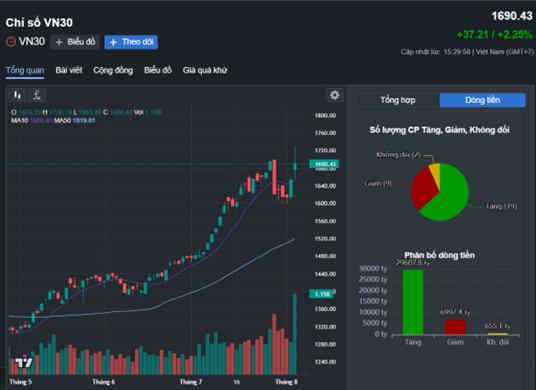The image size is (536, 390).
Task: Switch panel to Tổng hợp view
Action: (x=398, y=100)
